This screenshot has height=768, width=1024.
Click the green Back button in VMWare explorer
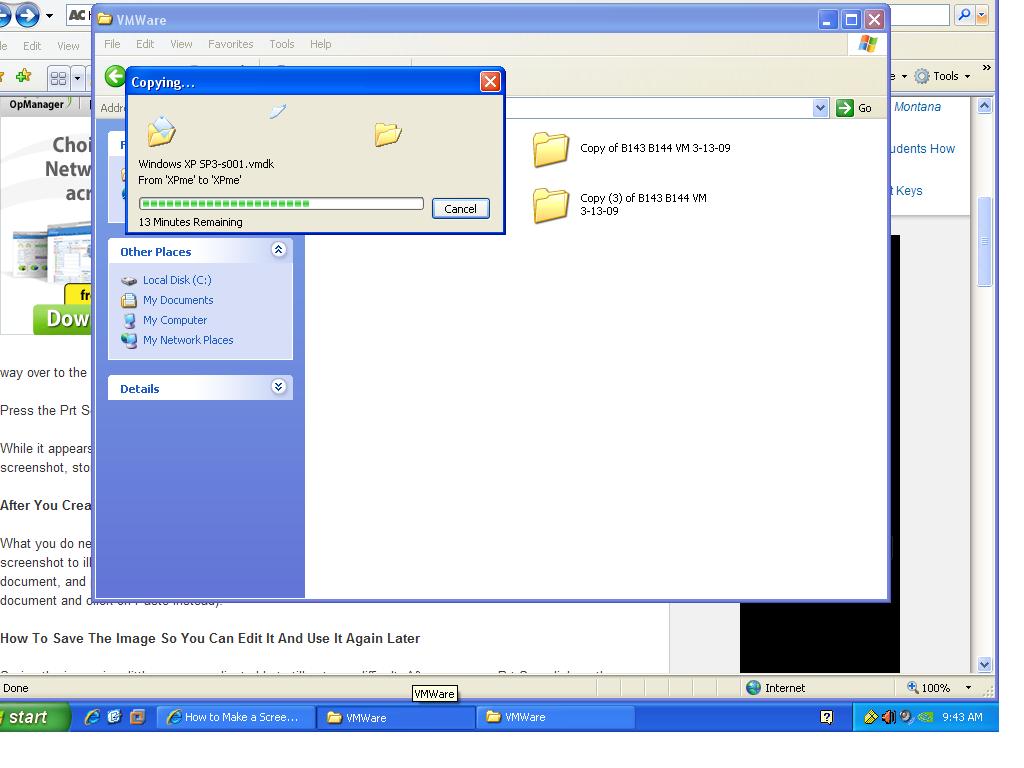click(x=115, y=76)
